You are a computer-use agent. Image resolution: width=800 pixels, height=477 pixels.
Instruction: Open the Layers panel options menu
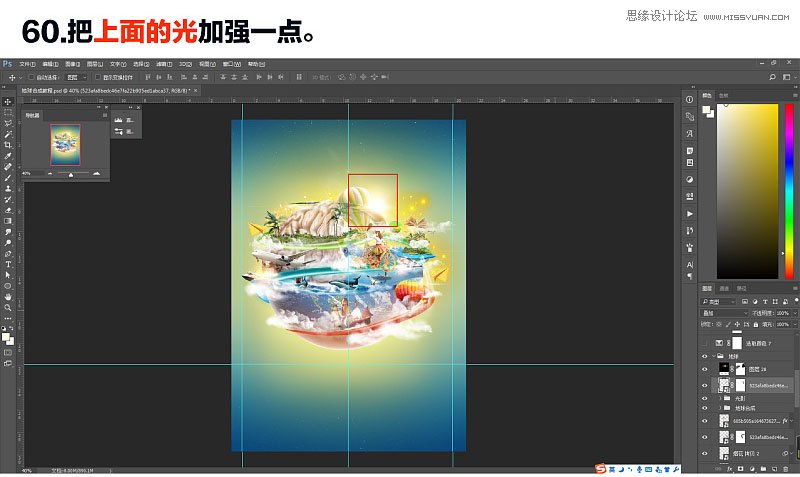pyautogui.click(x=795, y=289)
